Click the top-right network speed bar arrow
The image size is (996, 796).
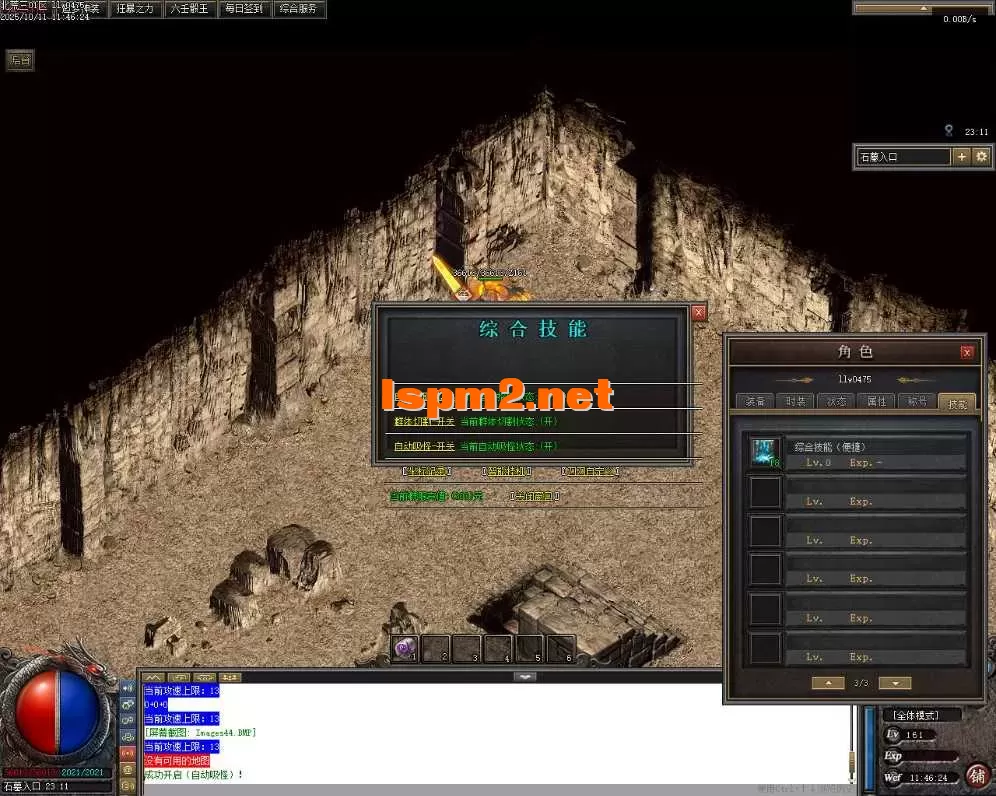click(x=923, y=8)
